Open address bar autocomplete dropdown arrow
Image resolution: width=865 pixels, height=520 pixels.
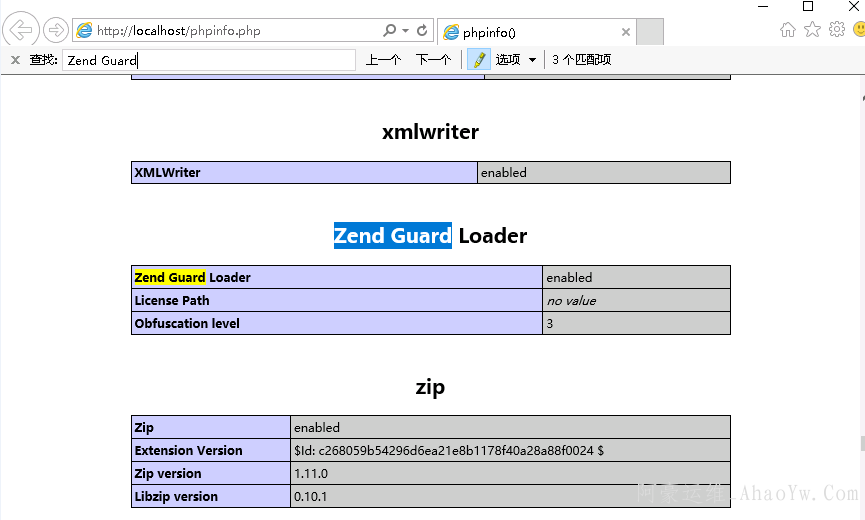click(405, 31)
